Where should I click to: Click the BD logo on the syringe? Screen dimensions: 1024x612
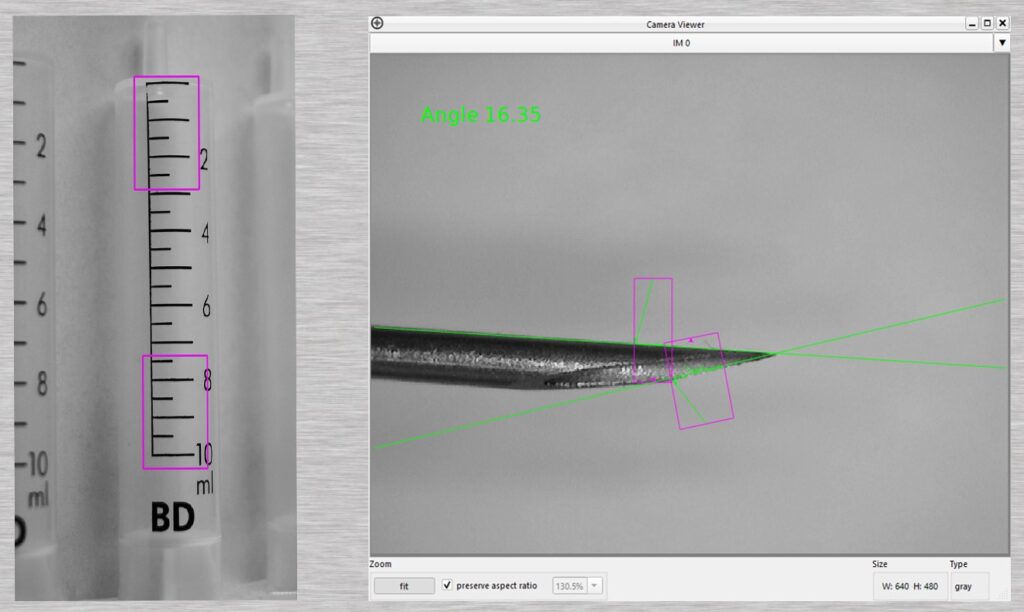click(172, 517)
